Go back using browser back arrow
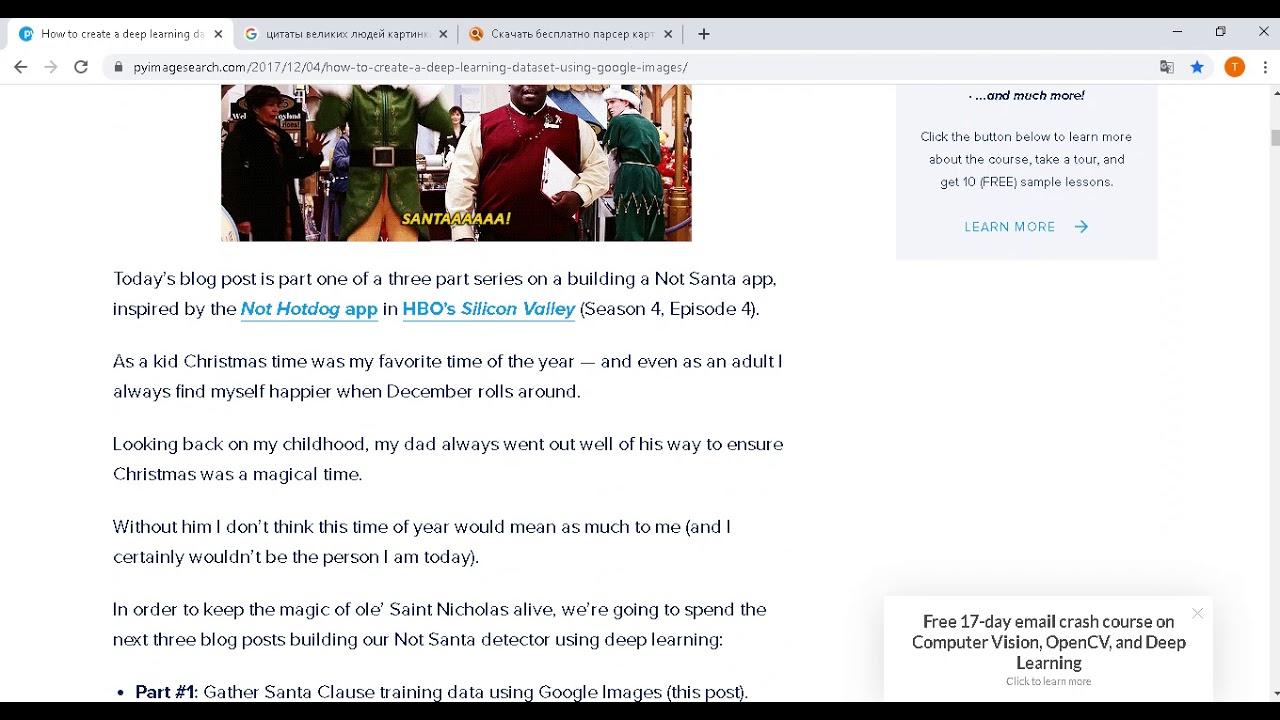The image size is (1280, 720). (20, 67)
